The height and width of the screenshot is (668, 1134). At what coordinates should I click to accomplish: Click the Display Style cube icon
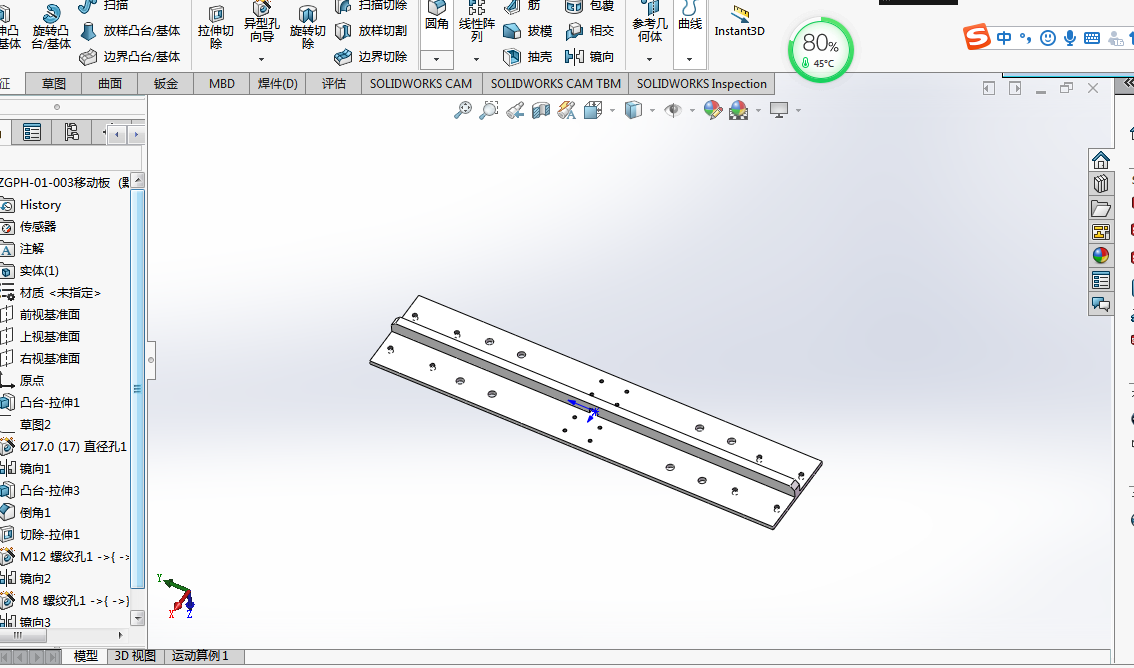[634, 110]
